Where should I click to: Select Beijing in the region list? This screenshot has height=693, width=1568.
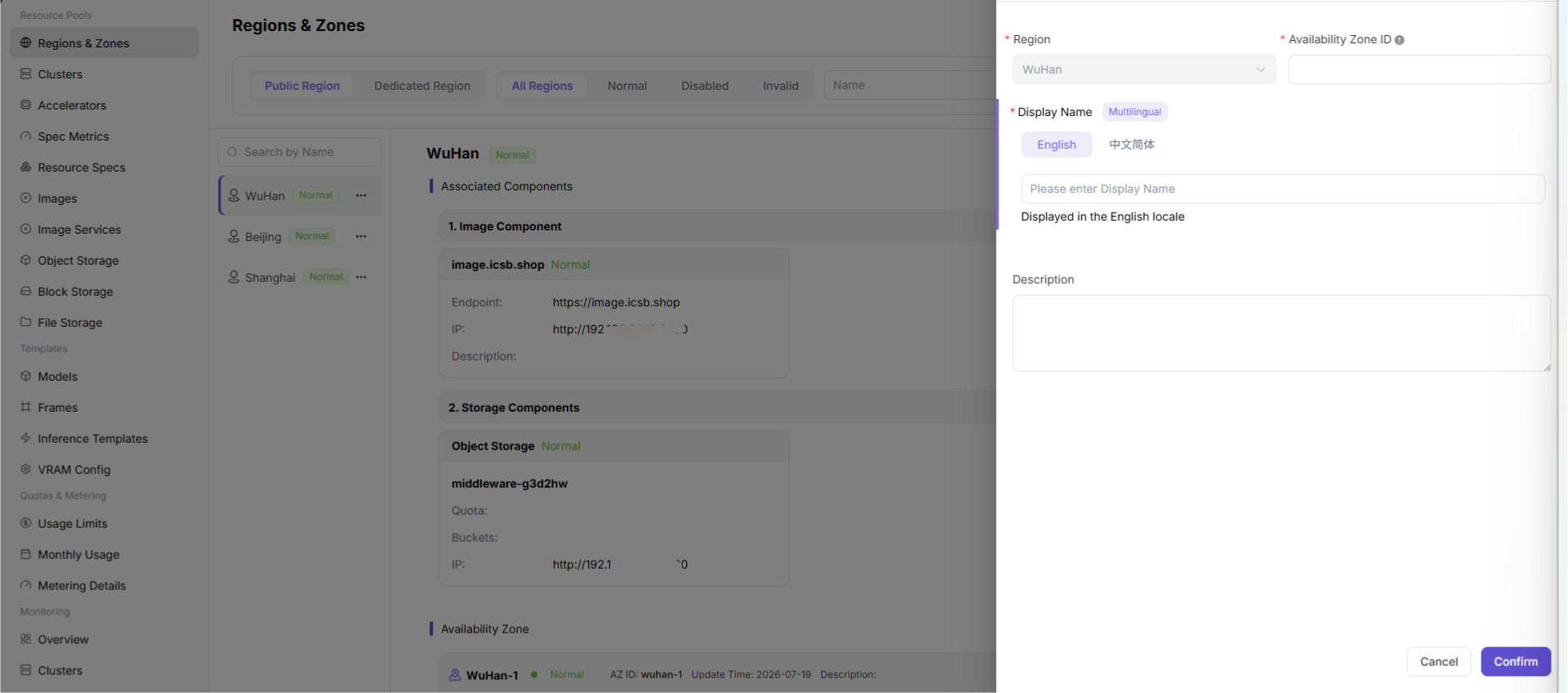pos(299,236)
